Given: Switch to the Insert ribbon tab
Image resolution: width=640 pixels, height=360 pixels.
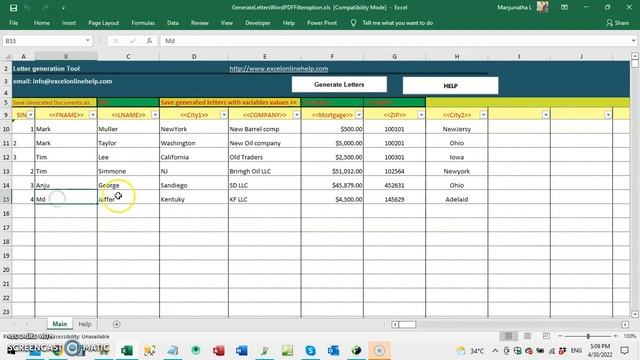Looking at the screenshot, I should [69, 23].
